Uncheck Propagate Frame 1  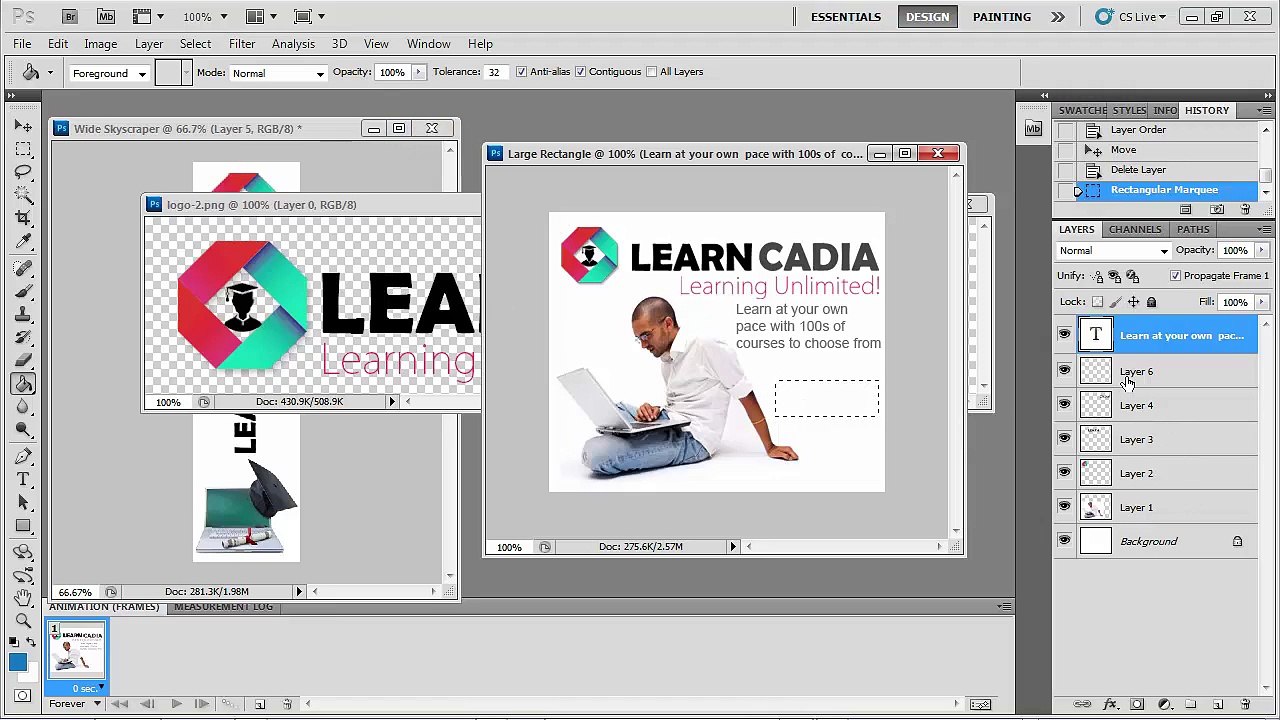click(x=1175, y=276)
